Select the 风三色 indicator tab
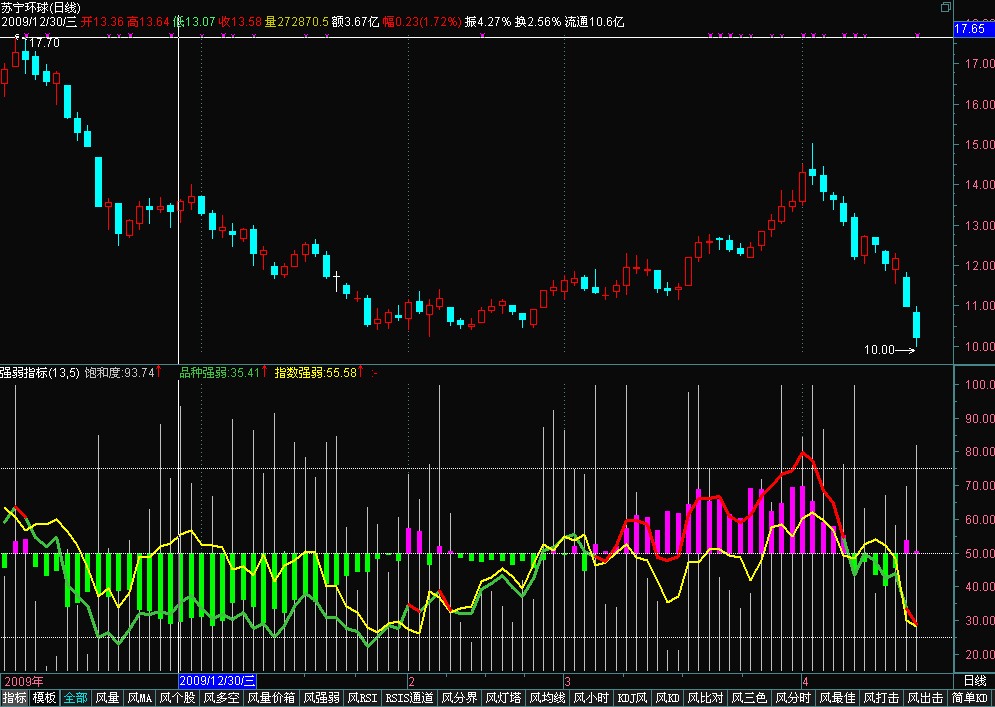The width and height of the screenshot is (995, 707). click(749, 698)
